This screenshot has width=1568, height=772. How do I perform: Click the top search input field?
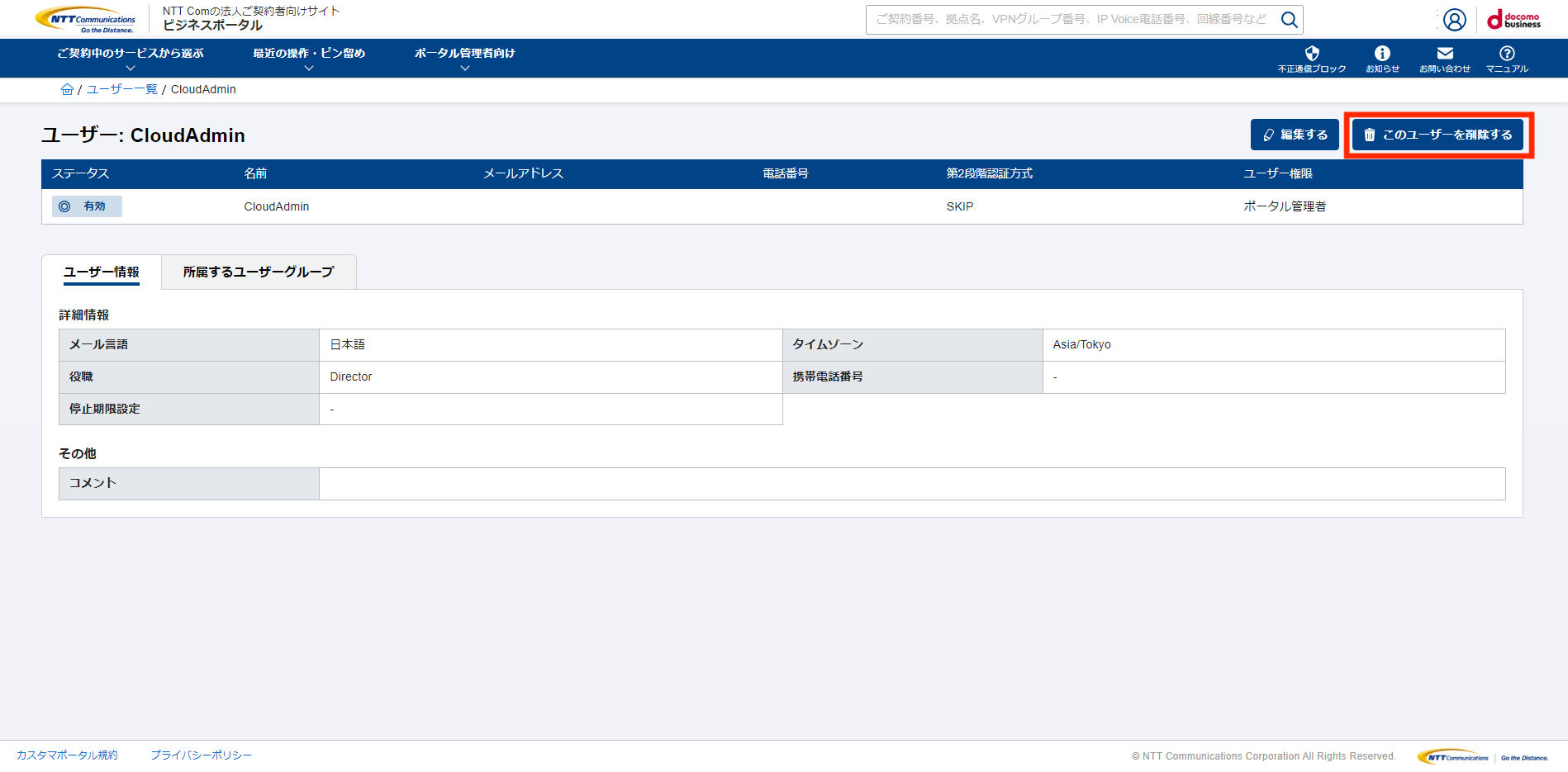1071,19
